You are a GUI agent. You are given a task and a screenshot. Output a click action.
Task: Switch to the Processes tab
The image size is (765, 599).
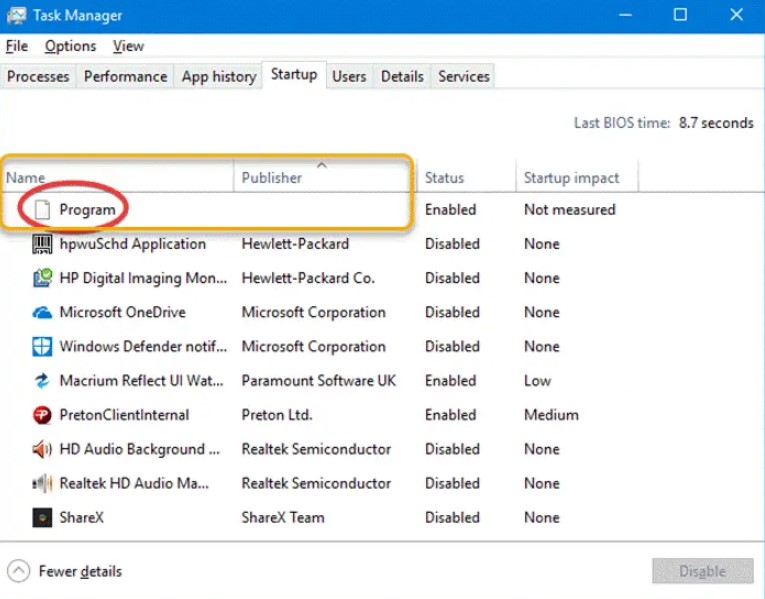pyautogui.click(x=38, y=77)
